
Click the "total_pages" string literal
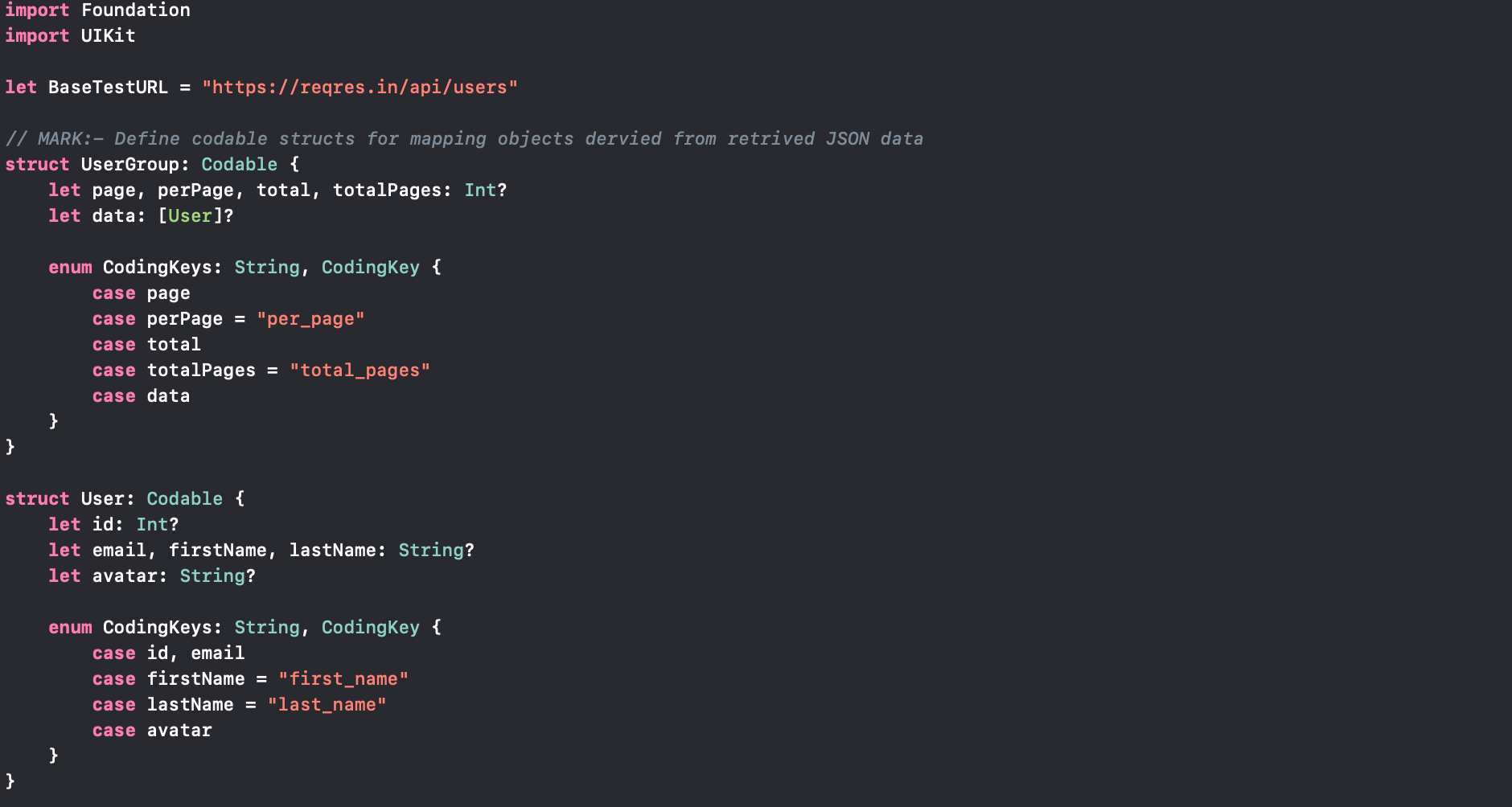click(x=360, y=371)
